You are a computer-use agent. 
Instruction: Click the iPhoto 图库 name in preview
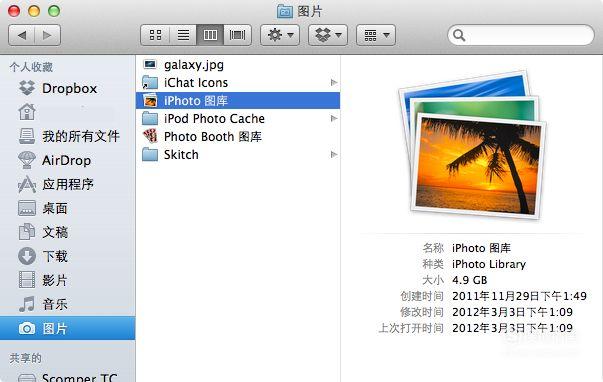[481, 248]
